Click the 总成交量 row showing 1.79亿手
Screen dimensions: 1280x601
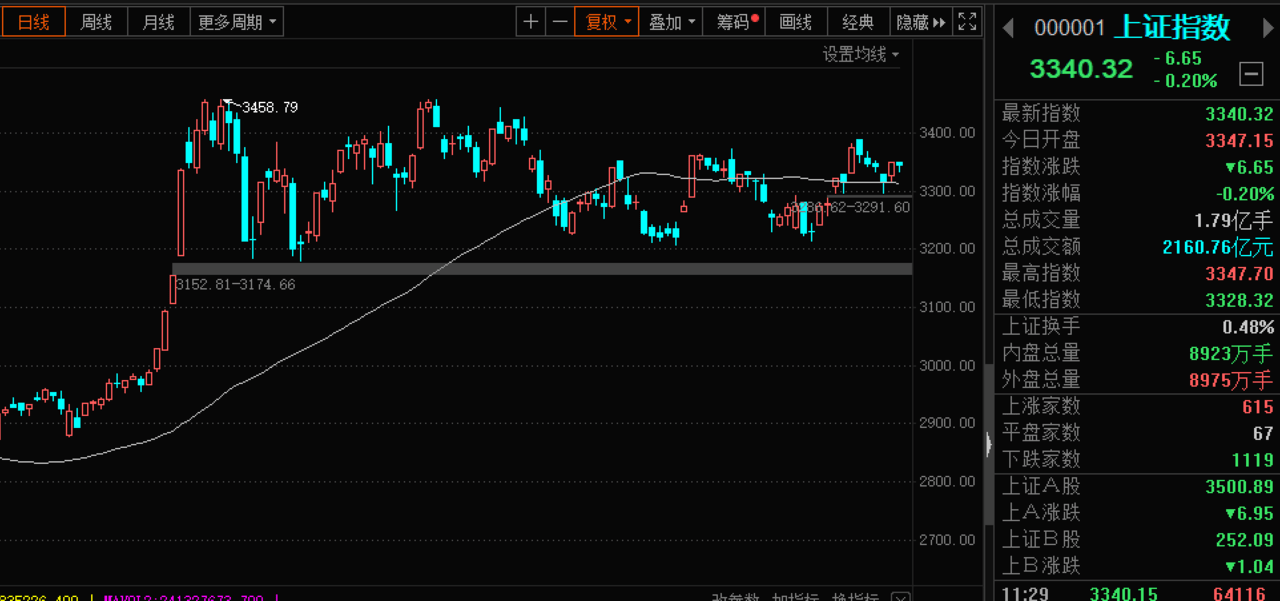[1137, 220]
